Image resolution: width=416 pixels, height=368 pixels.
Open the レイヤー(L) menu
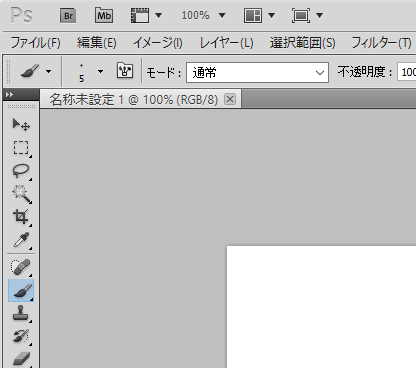coord(226,43)
